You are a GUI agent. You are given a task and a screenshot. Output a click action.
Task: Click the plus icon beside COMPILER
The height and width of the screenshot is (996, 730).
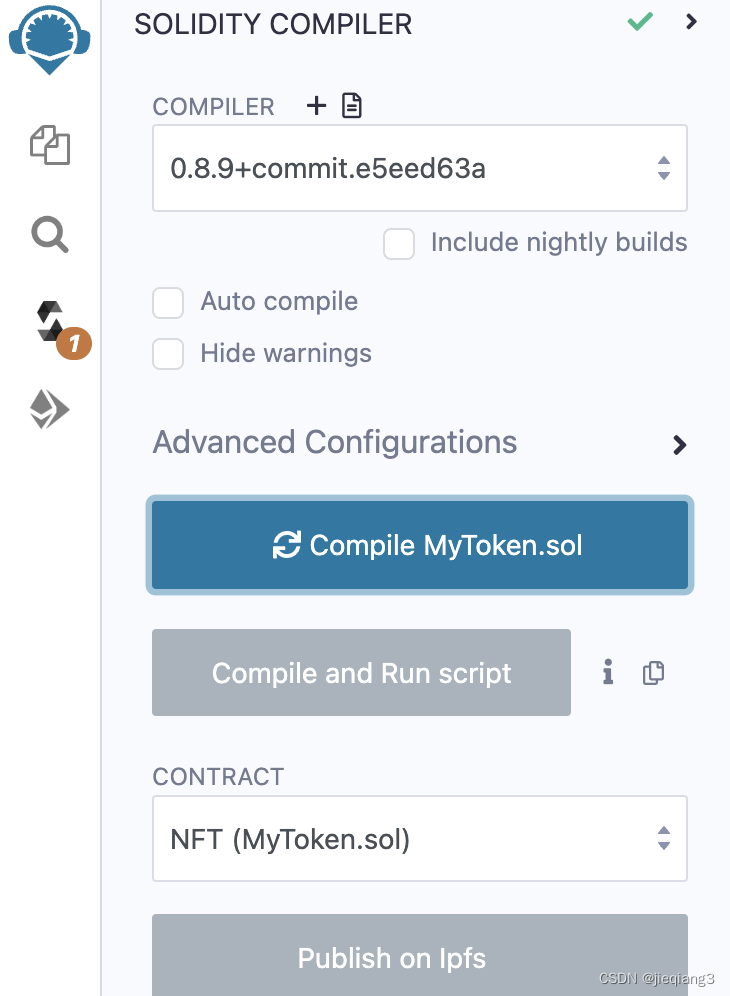(x=316, y=105)
